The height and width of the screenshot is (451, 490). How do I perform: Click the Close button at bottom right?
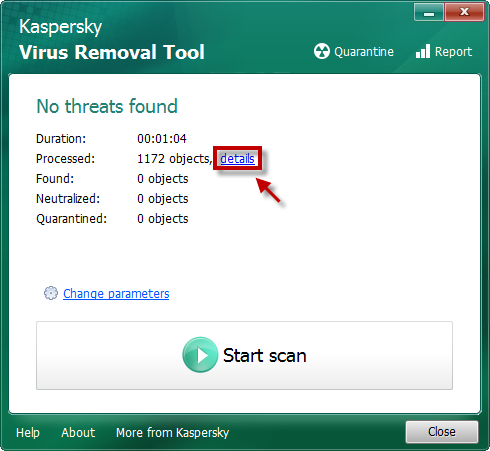[442, 432]
